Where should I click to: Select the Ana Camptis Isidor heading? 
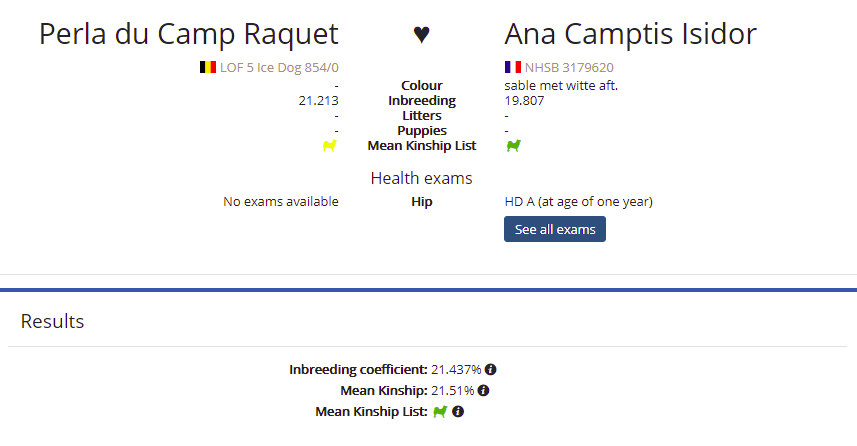click(x=630, y=34)
